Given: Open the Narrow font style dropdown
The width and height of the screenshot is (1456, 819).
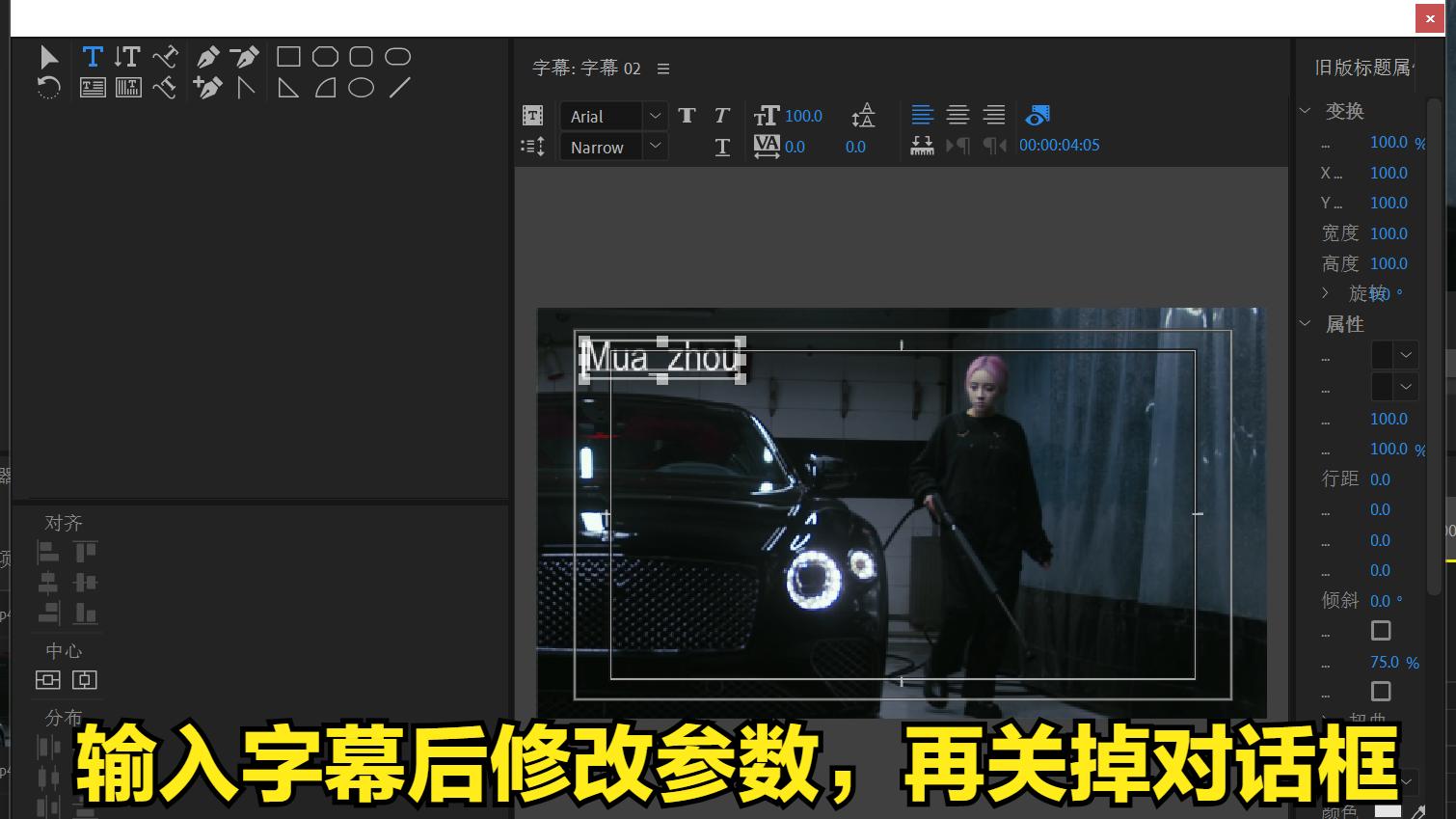Looking at the screenshot, I should point(655,147).
